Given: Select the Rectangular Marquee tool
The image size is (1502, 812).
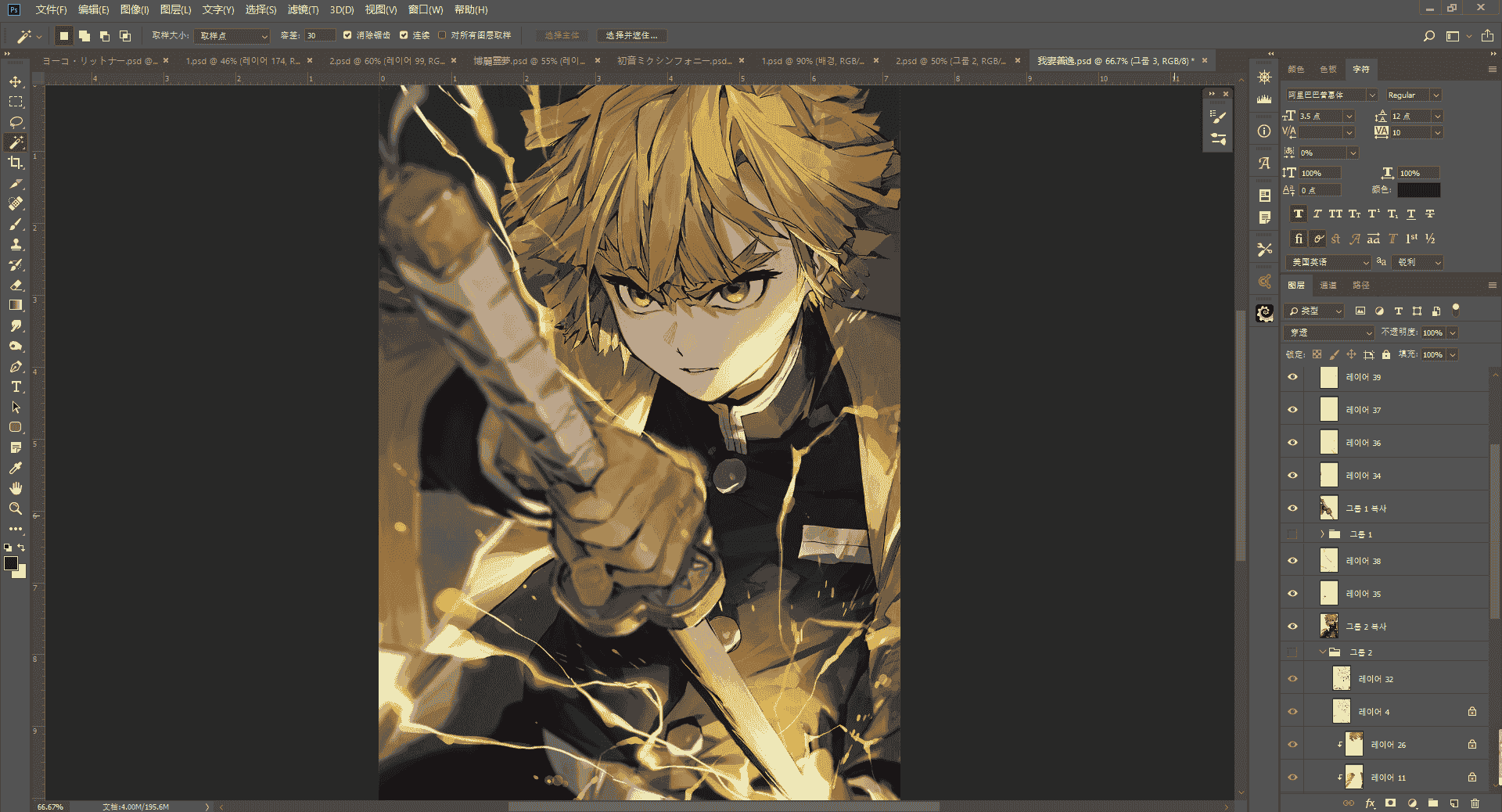Looking at the screenshot, I should [x=16, y=102].
